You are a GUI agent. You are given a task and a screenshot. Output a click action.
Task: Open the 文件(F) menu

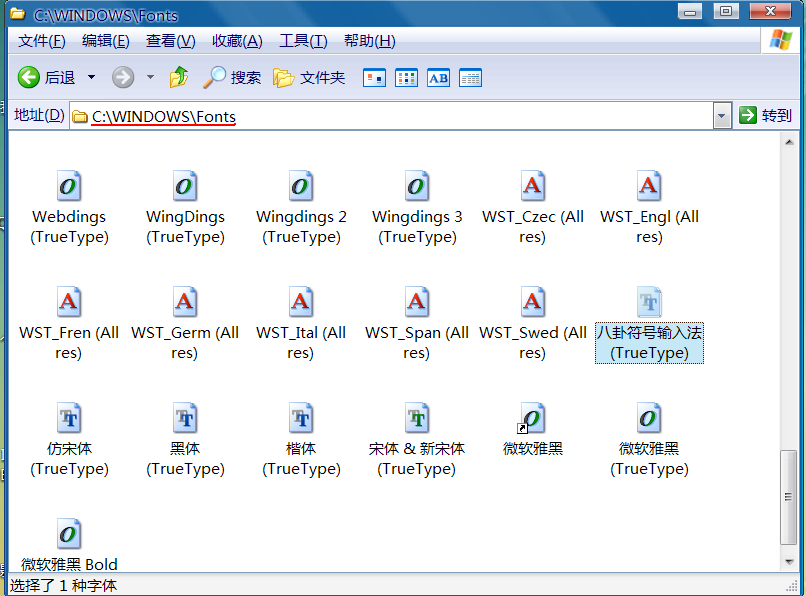pyautogui.click(x=42, y=41)
